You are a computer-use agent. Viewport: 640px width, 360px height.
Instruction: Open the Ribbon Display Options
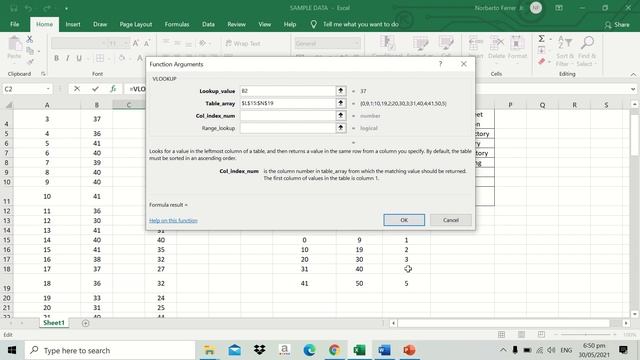(x=559, y=8)
